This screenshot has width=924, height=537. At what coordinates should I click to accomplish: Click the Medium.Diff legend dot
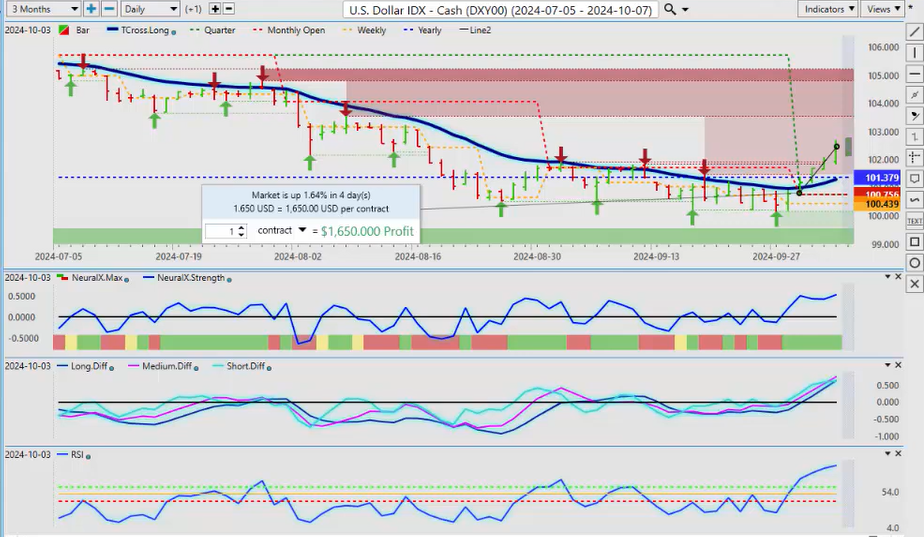(196, 368)
